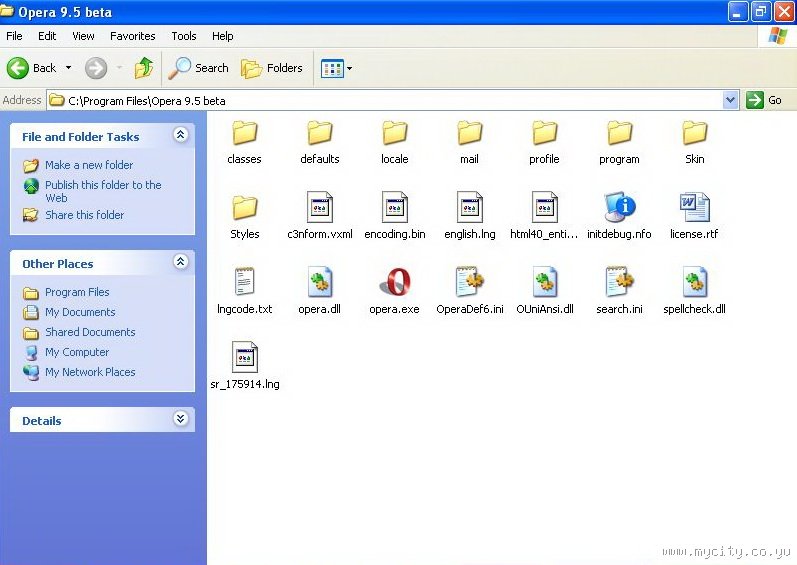The image size is (797, 565).
Task: Collapse the File and Folder Tasks panel
Action: pos(180,135)
